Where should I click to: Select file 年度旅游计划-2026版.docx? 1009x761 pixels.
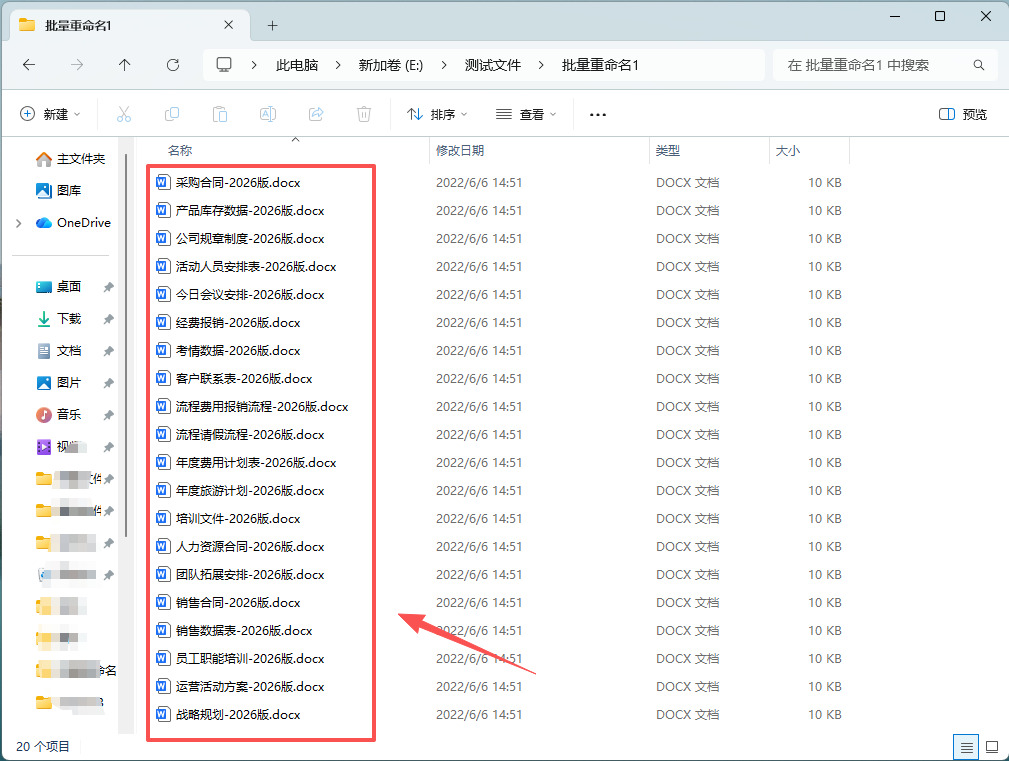(250, 490)
